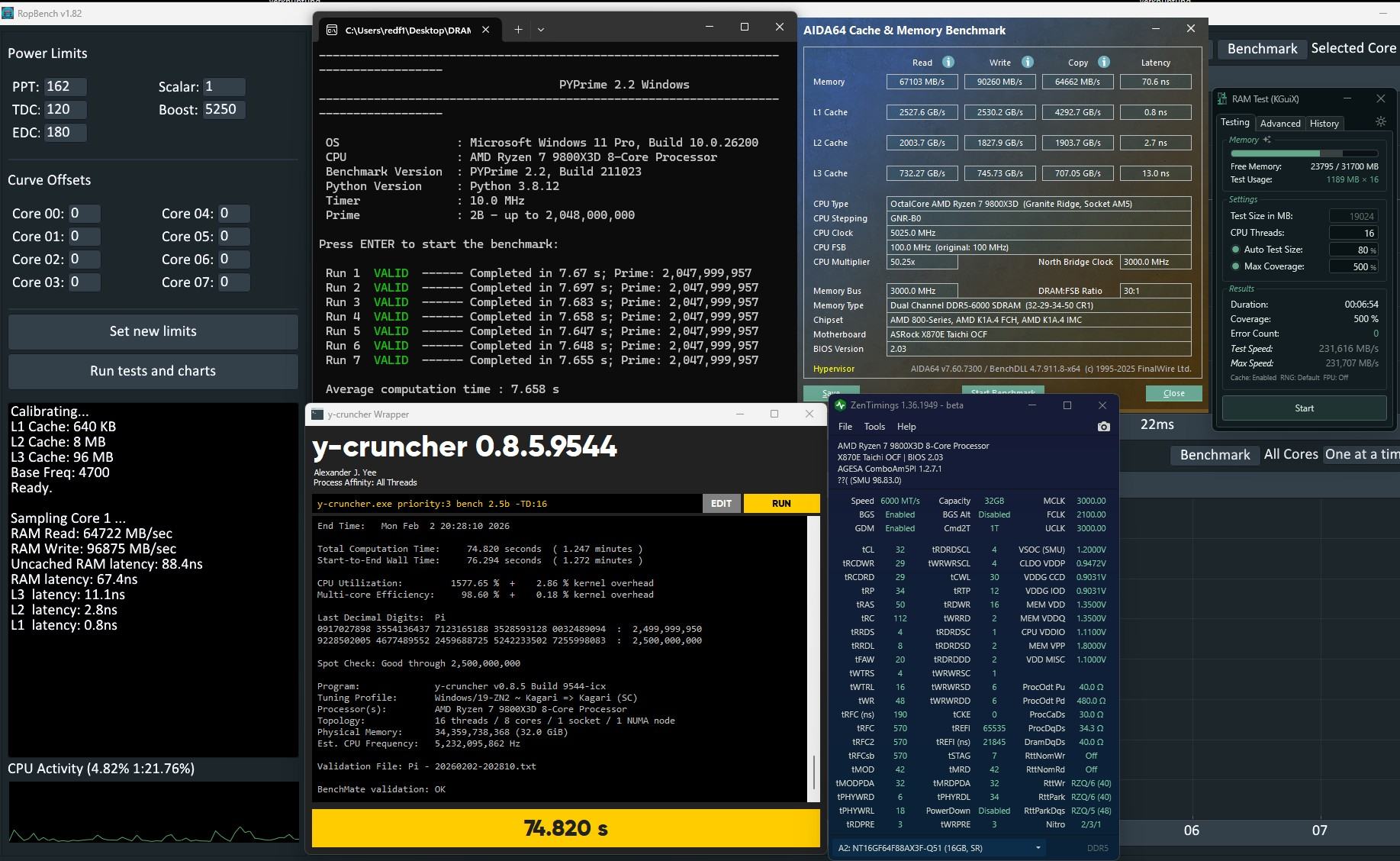Click the Benchmark button next to All Cores
The height and width of the screenshot is (861, 1400).
point(1215,455)
